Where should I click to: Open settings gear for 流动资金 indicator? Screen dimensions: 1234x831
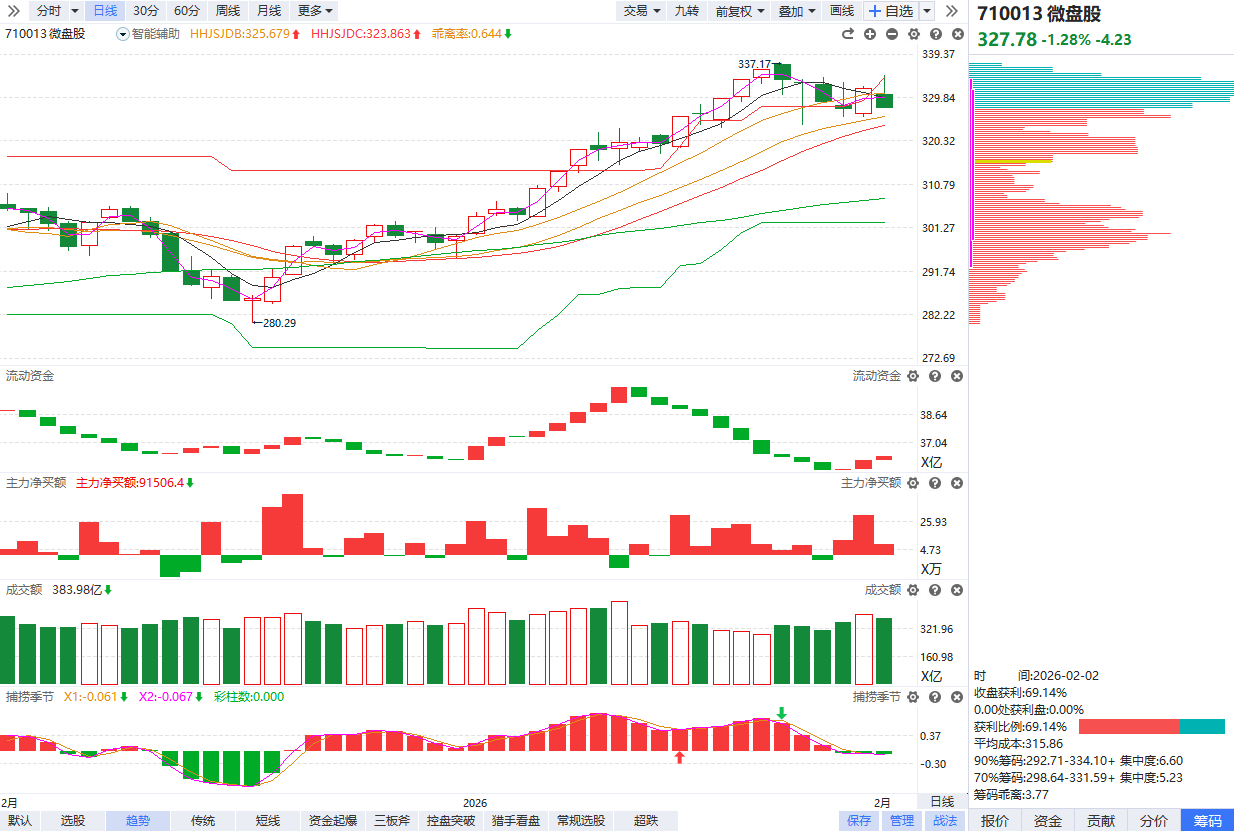913,376
